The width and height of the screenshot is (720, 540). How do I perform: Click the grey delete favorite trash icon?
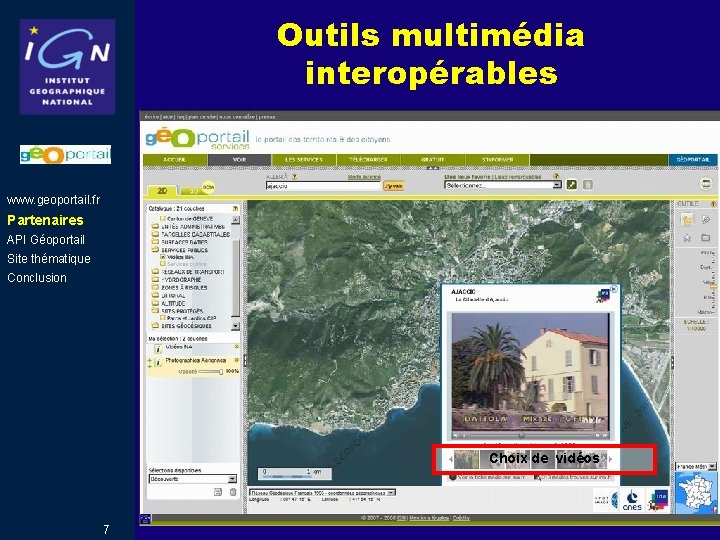pyautogui.click(x=588, y=185)
